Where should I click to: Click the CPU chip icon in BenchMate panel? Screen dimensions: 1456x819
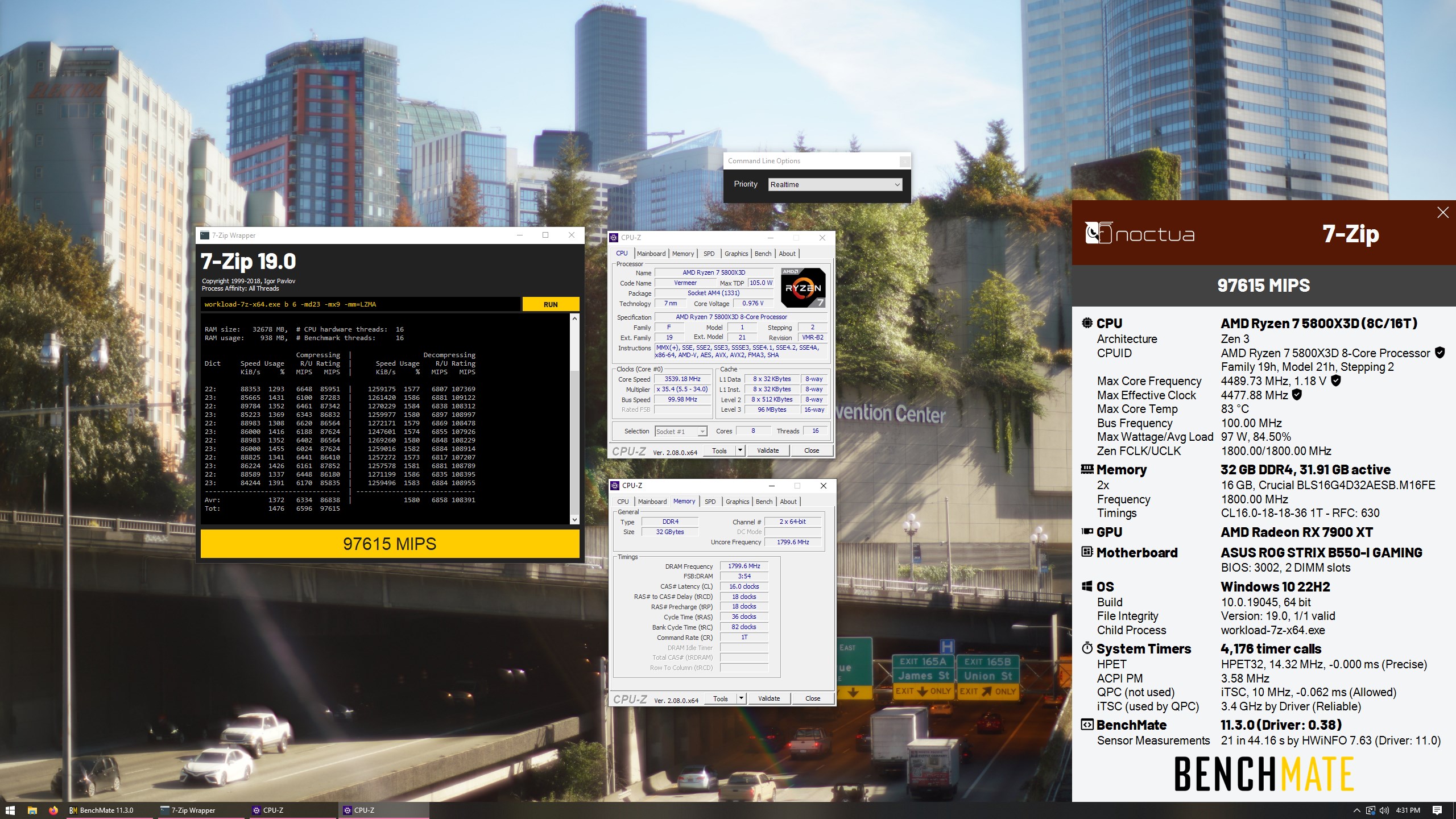point(1087,323)
